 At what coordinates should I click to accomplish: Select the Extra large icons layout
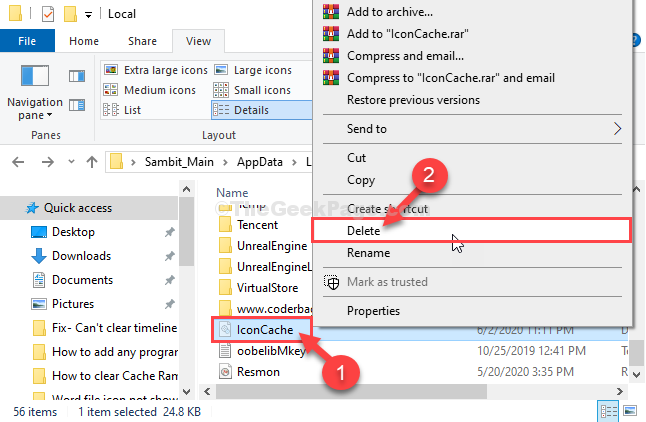pos(156,70)
